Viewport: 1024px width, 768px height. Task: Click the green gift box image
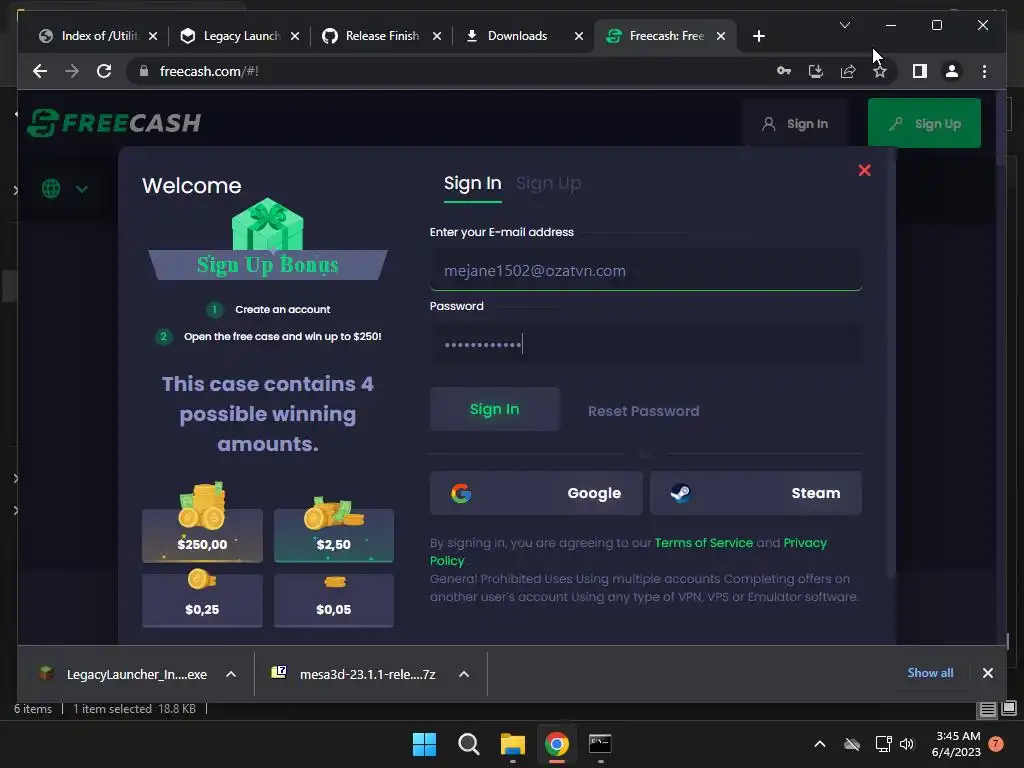268,225
